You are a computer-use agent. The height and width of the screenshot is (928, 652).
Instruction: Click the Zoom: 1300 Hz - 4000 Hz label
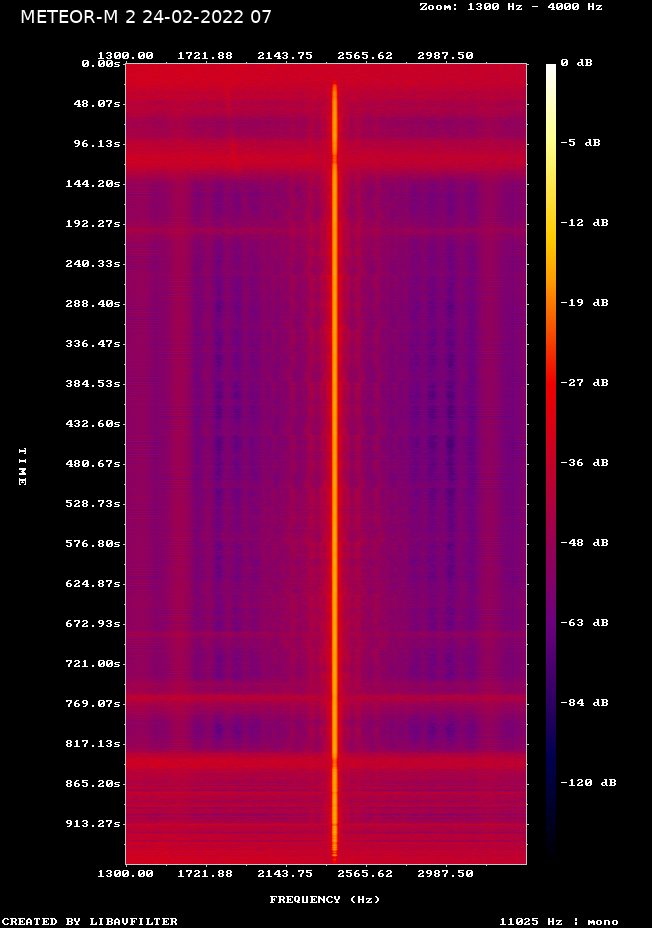point(511,7)
